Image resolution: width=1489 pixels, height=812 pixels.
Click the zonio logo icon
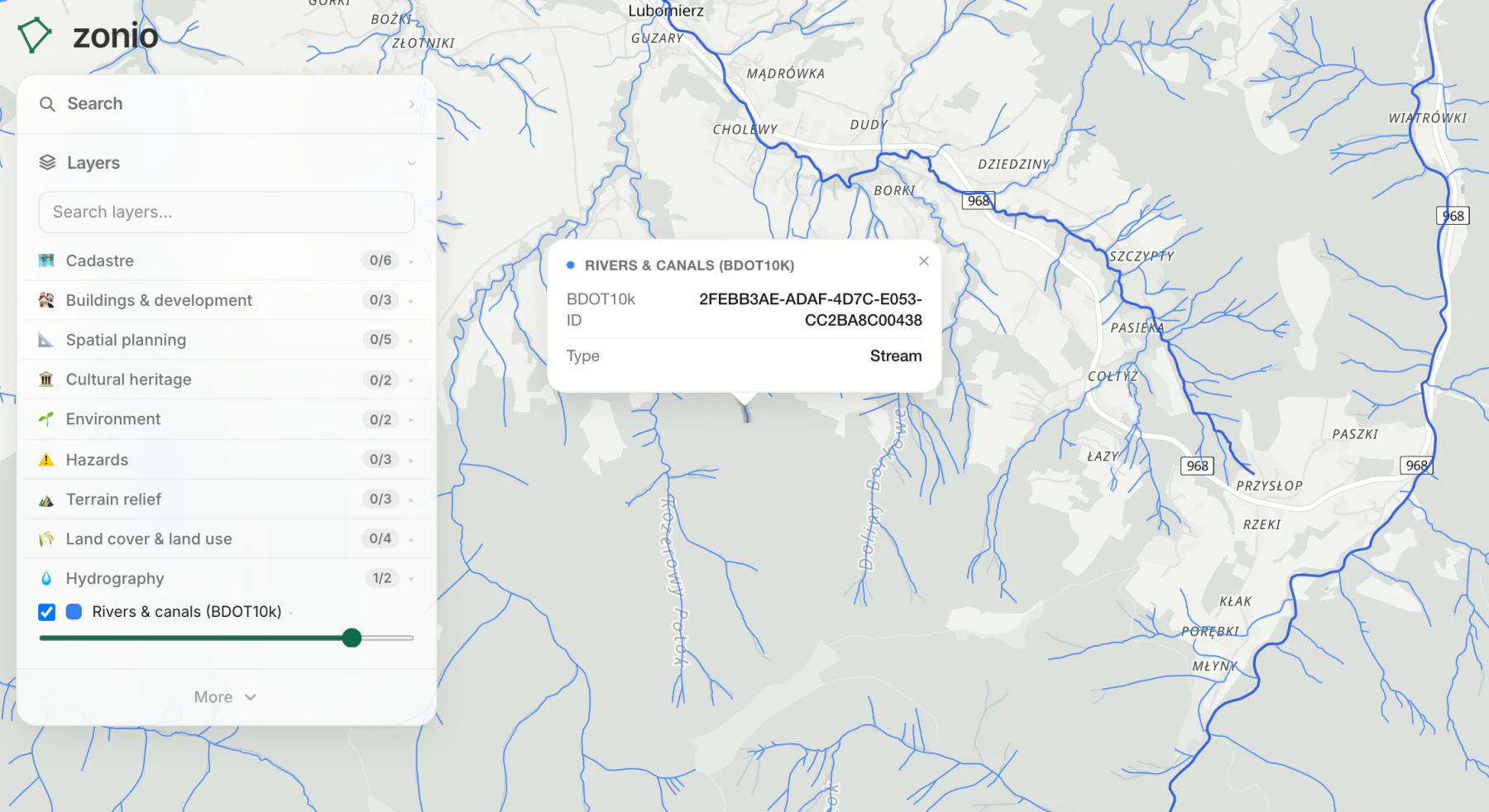tap(35, 36)
